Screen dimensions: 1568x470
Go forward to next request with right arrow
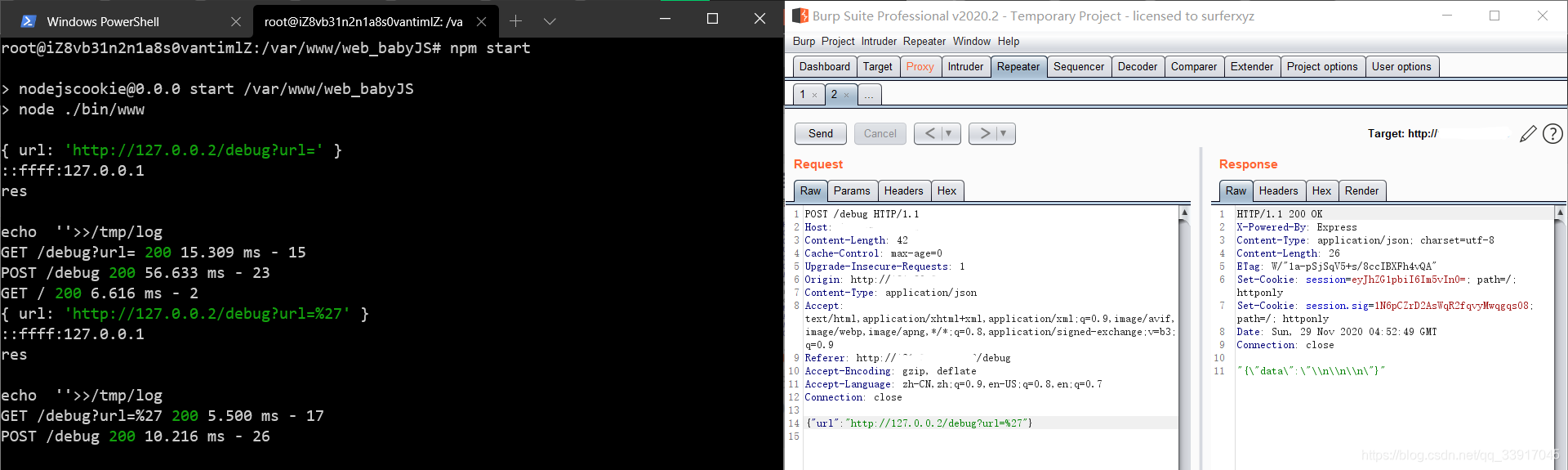985,133
